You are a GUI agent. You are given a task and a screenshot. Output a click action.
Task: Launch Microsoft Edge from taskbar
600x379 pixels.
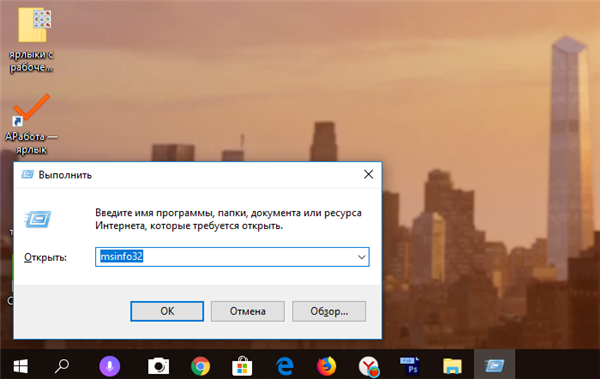285,366
